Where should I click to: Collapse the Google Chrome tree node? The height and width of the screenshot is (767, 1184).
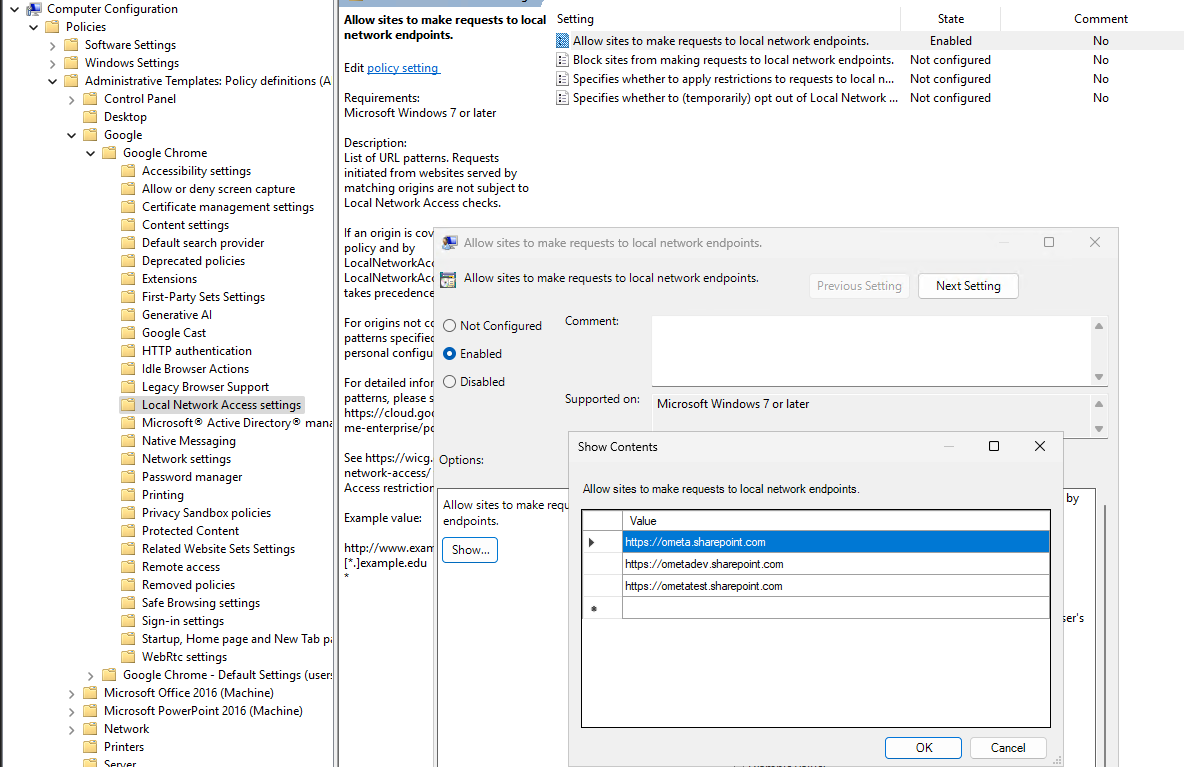click(91, 153)
